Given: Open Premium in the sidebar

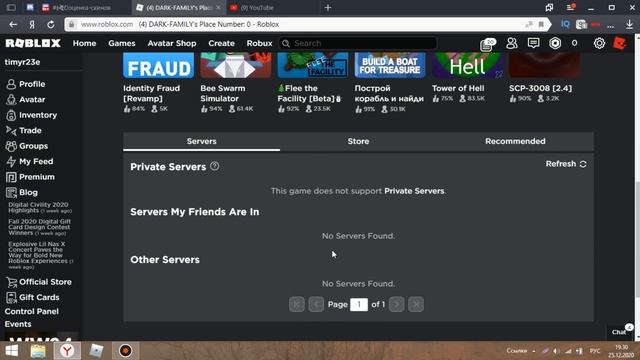Looking at the screenshot, I should [30, 177].
